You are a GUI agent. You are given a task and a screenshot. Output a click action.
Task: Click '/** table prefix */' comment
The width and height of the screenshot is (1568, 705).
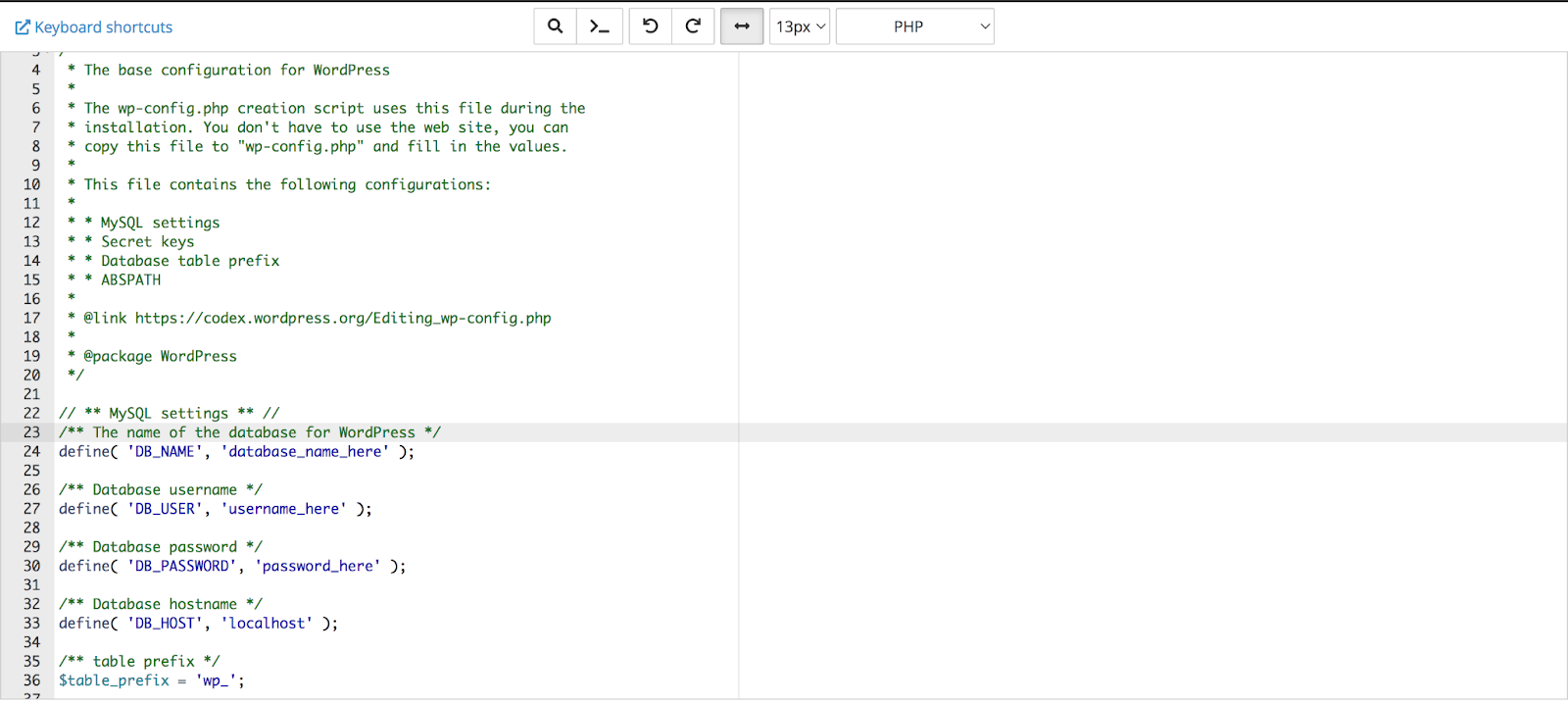(139, 662)
